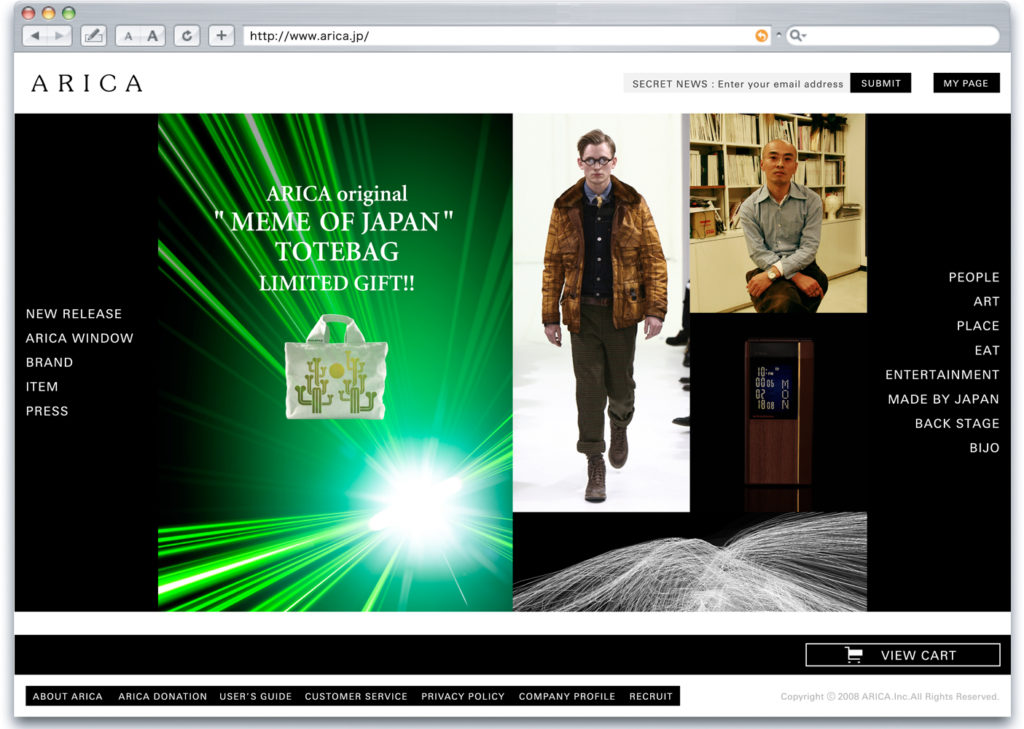Open MY PAGE

coord(966,83)
